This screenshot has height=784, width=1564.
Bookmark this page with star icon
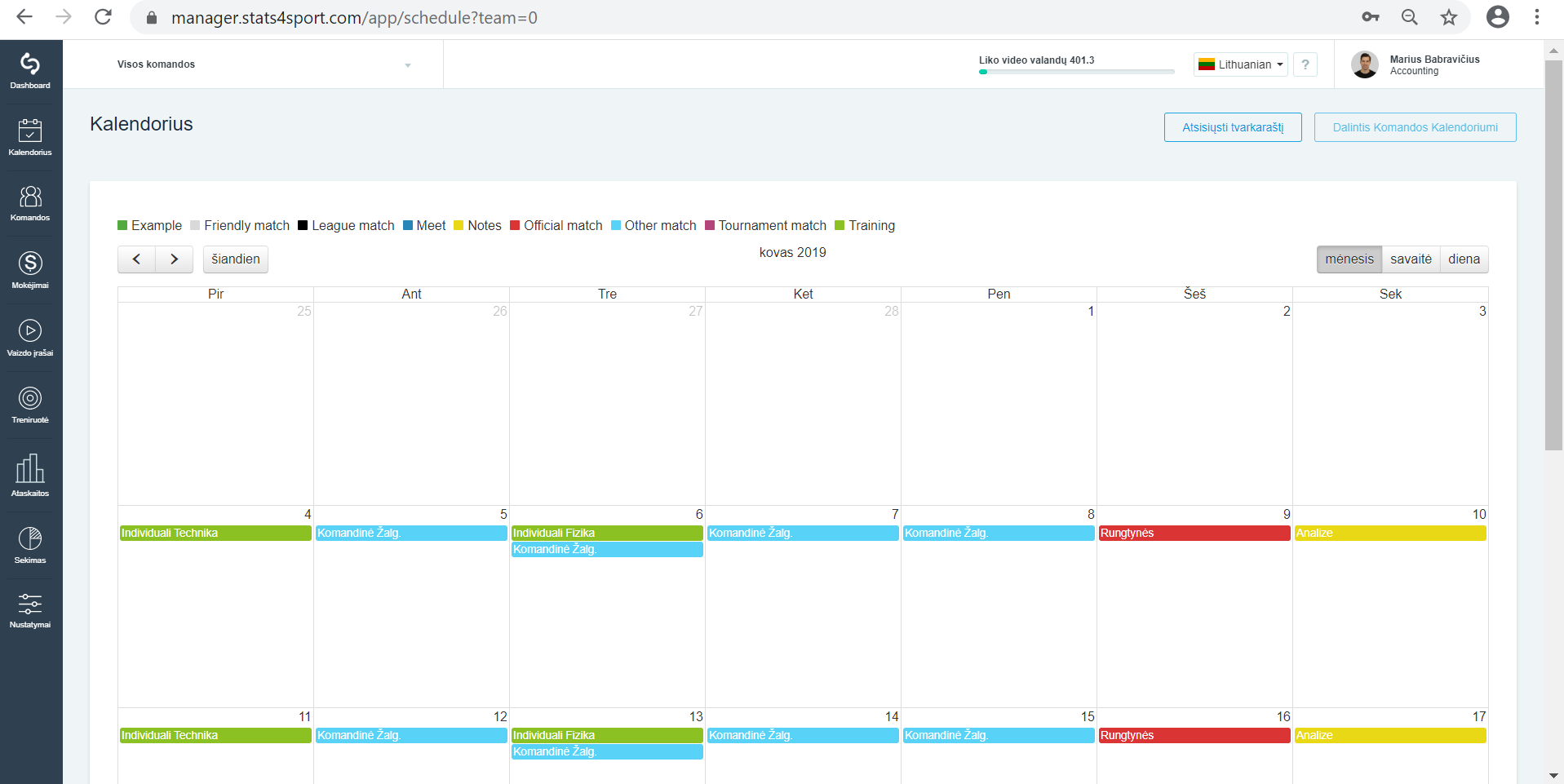[1449, 17]
